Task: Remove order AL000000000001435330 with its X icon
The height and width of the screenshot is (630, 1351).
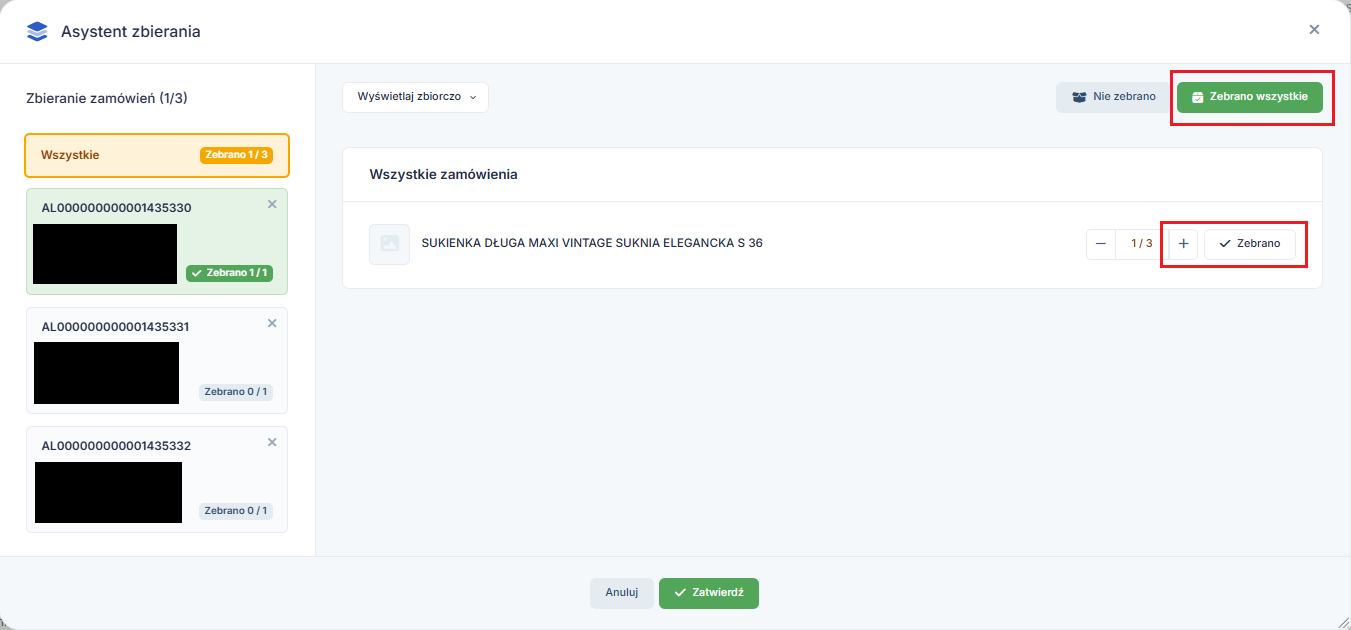Action: click(x=272, y=204)
